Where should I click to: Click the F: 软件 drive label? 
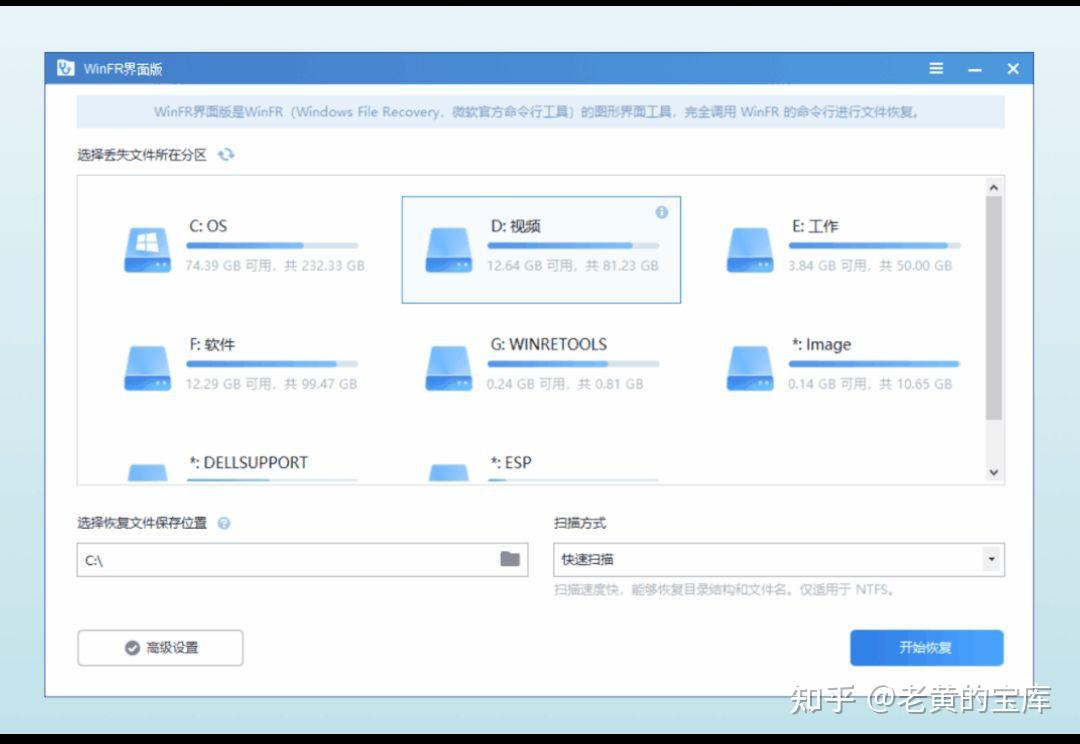[x=212, y=344]
